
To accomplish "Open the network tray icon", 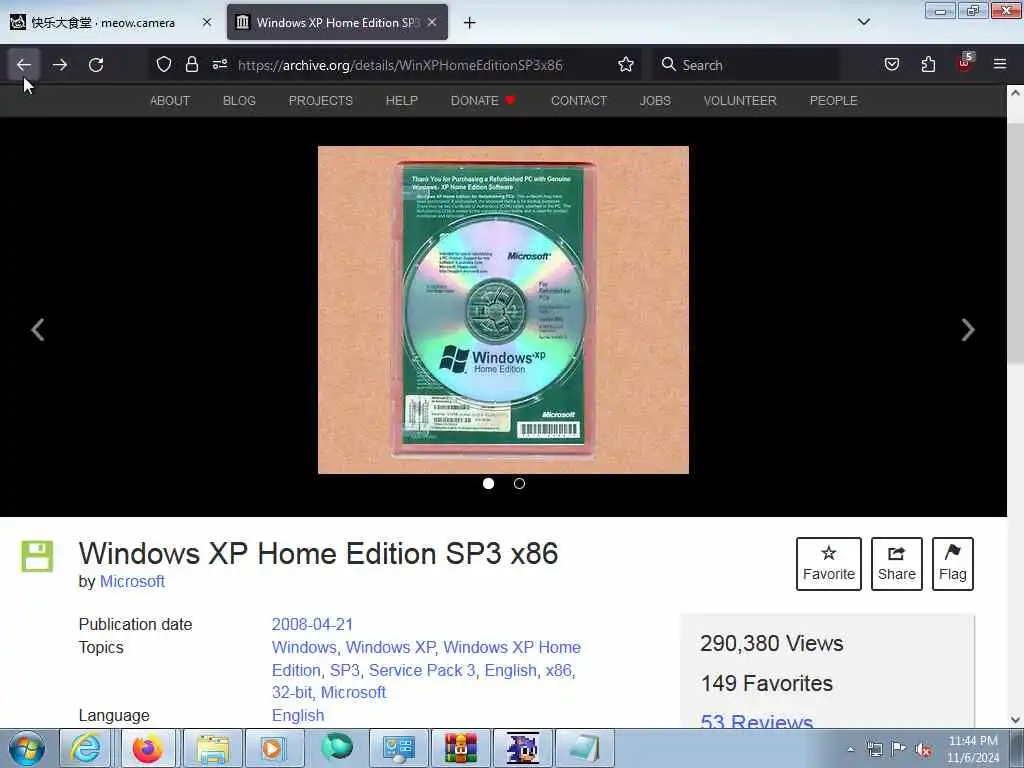I will tap(874, 749).
